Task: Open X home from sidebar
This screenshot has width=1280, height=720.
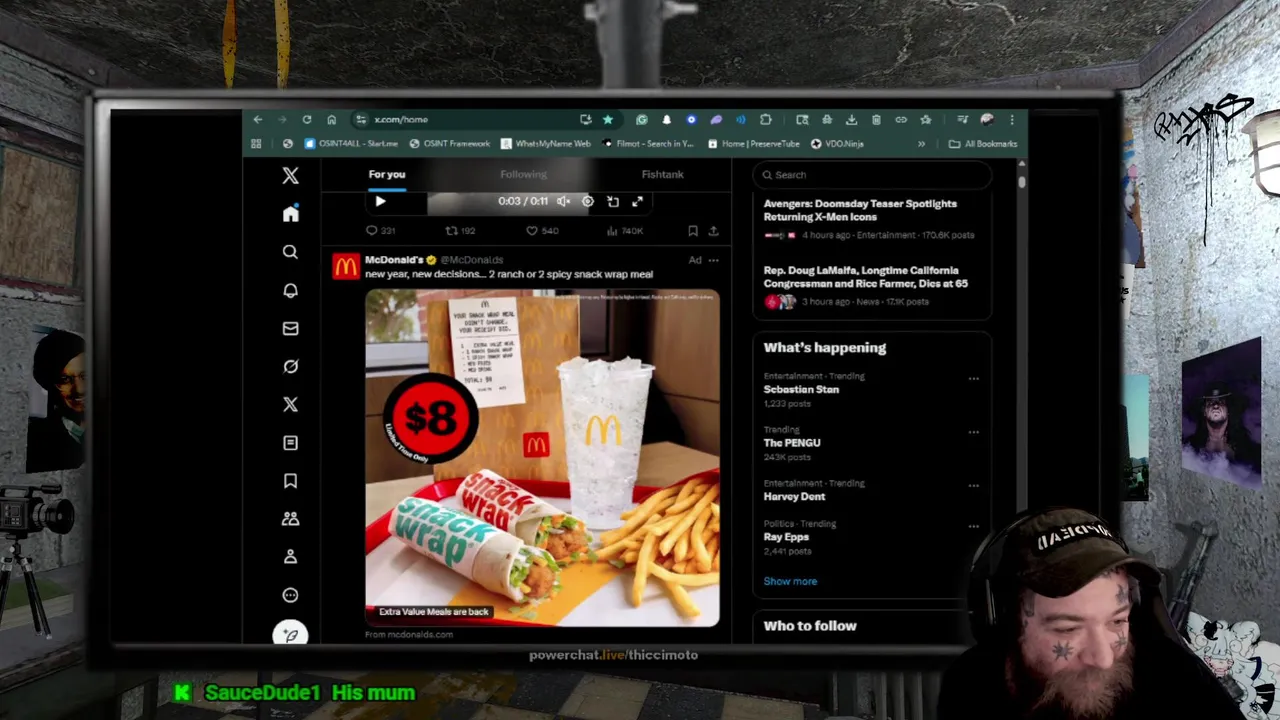Action: coord(290,214)
